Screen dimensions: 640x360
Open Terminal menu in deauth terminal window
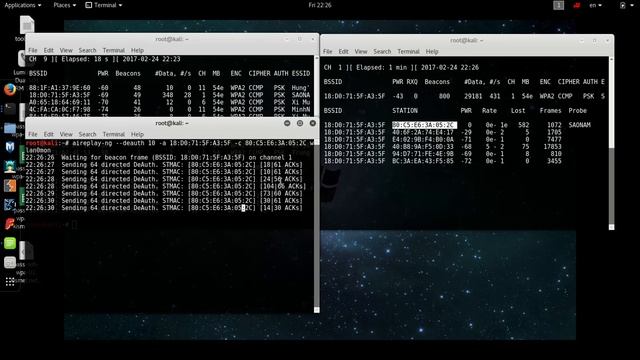coord(113,134)
